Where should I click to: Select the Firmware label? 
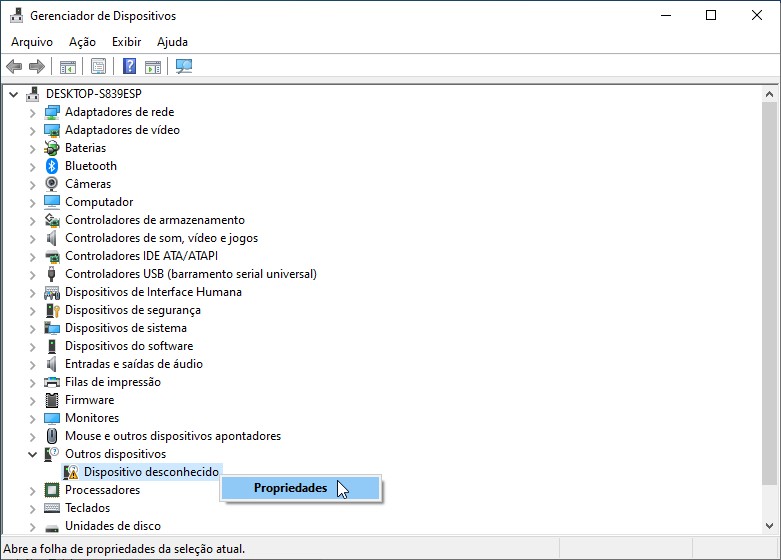point(90,400)
